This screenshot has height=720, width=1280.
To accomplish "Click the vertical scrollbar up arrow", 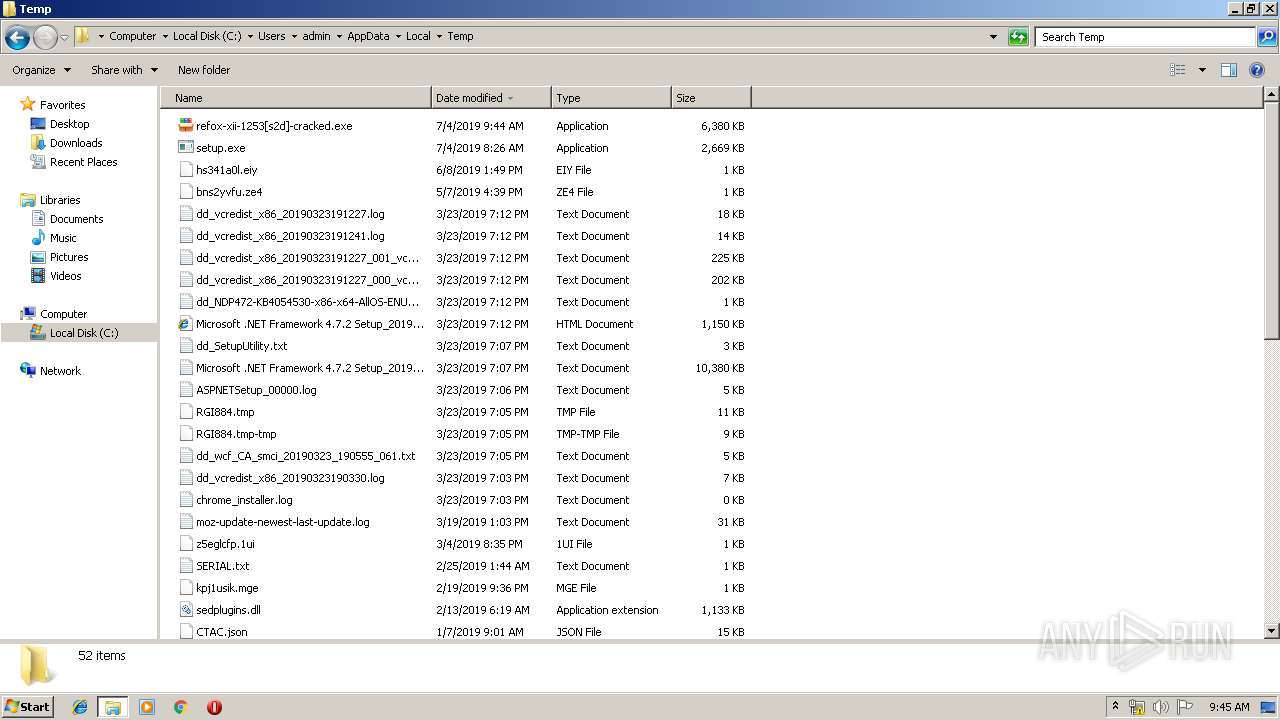I will pyautogui.click(x=1271, y=96).
